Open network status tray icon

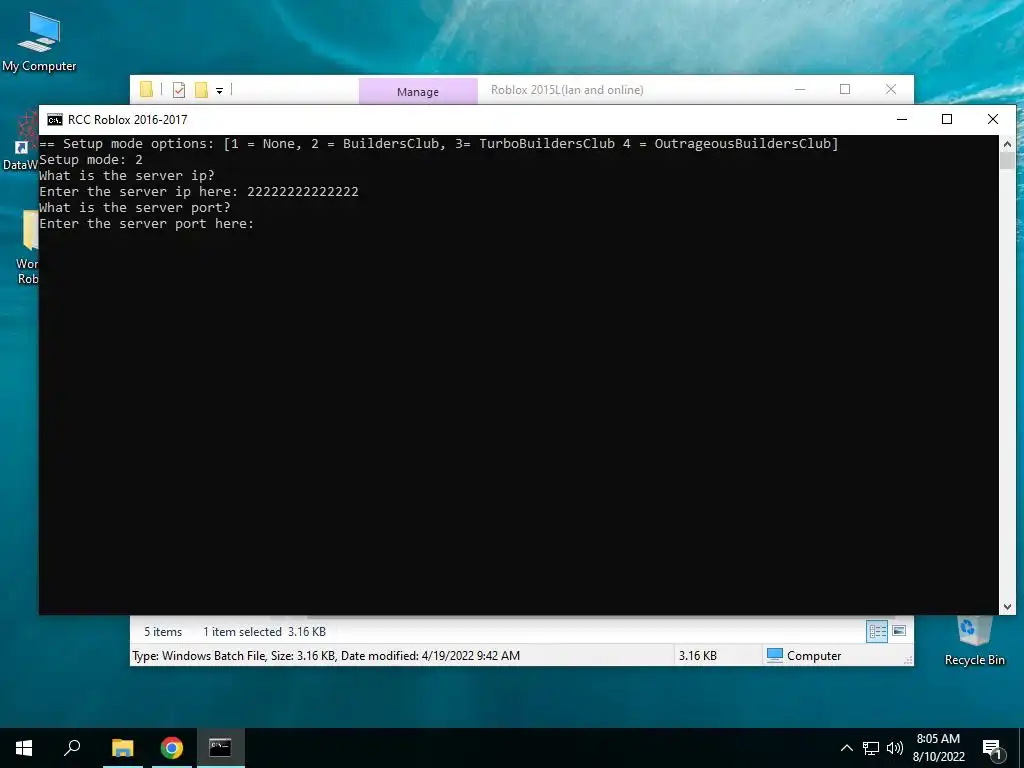coord(871,748)
